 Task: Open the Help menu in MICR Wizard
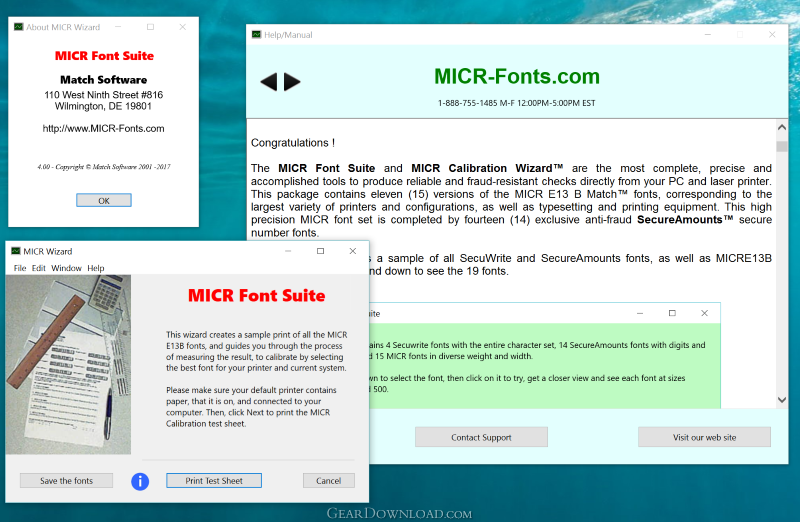tap(95, 268)
